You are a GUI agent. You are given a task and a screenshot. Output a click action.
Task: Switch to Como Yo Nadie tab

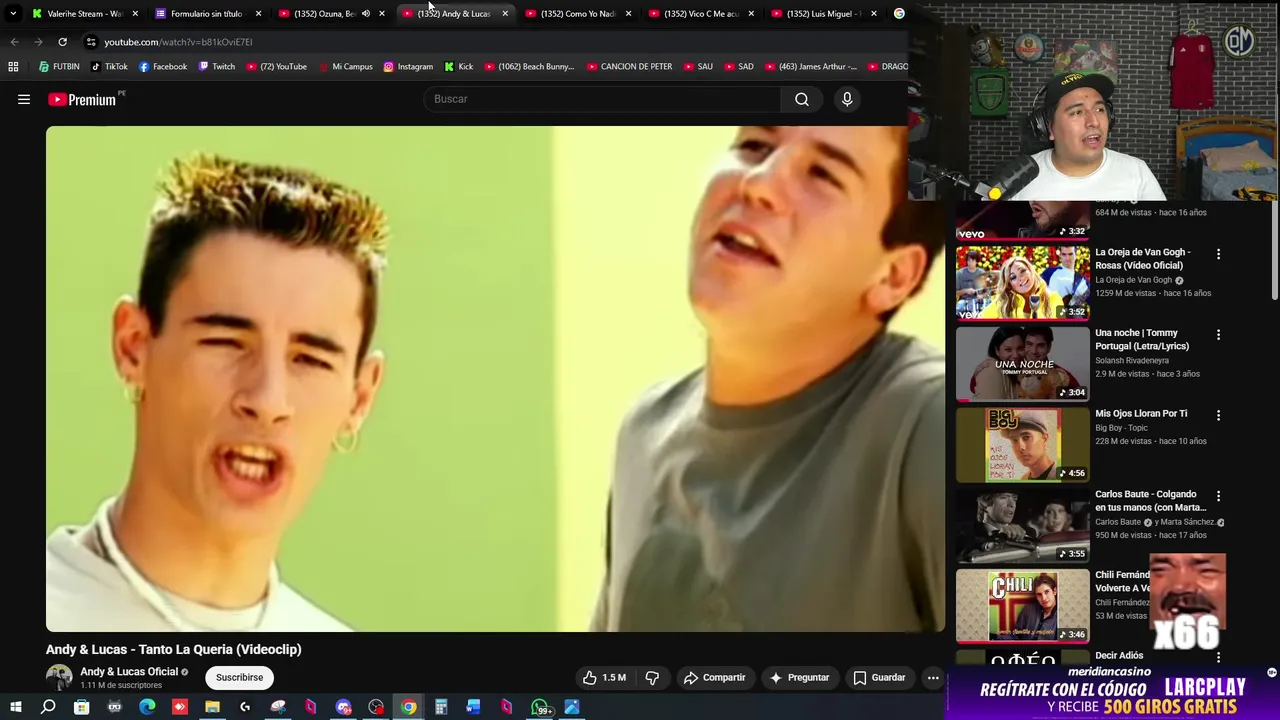577,14
